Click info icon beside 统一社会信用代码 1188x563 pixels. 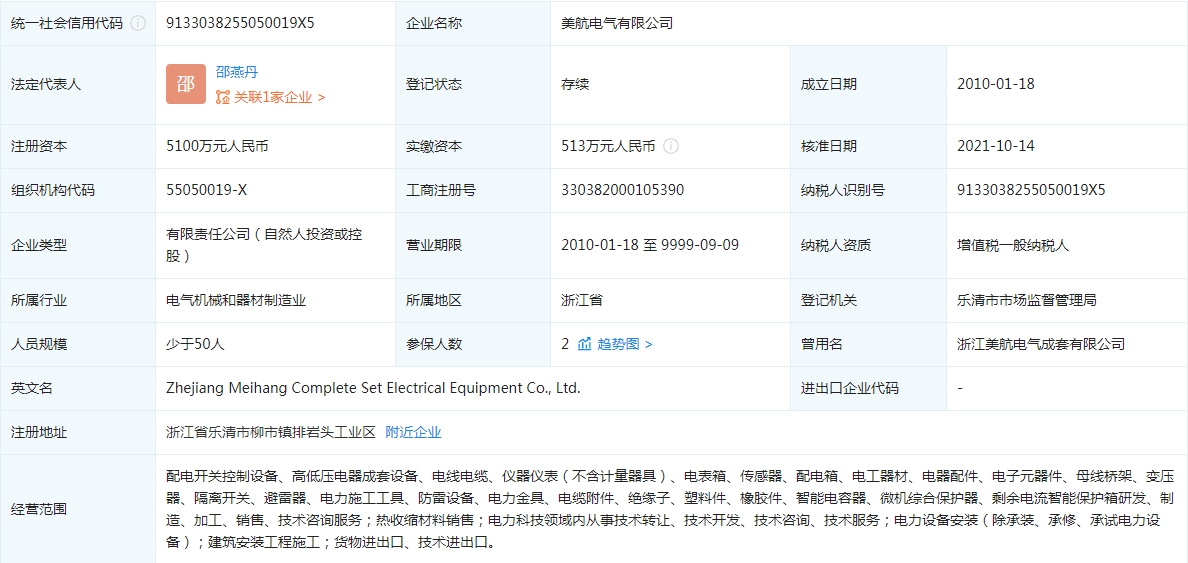point(138,23)
